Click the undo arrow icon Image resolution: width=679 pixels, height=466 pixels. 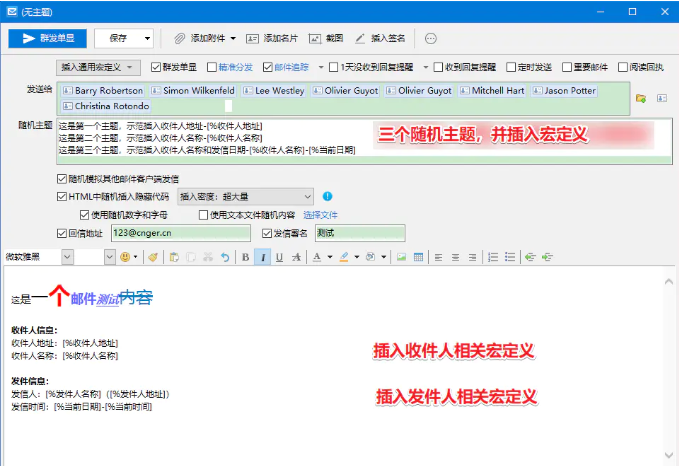[x=225, y=257]
